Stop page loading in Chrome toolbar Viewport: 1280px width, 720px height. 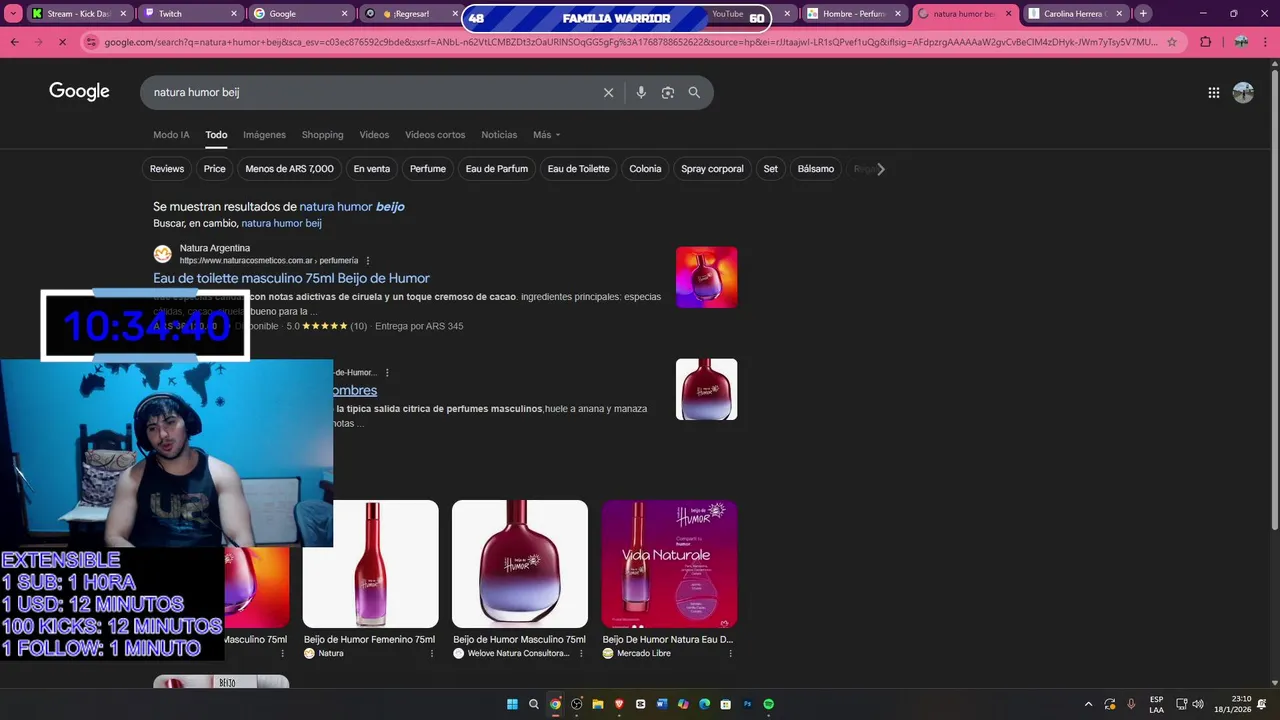point(62,42)
